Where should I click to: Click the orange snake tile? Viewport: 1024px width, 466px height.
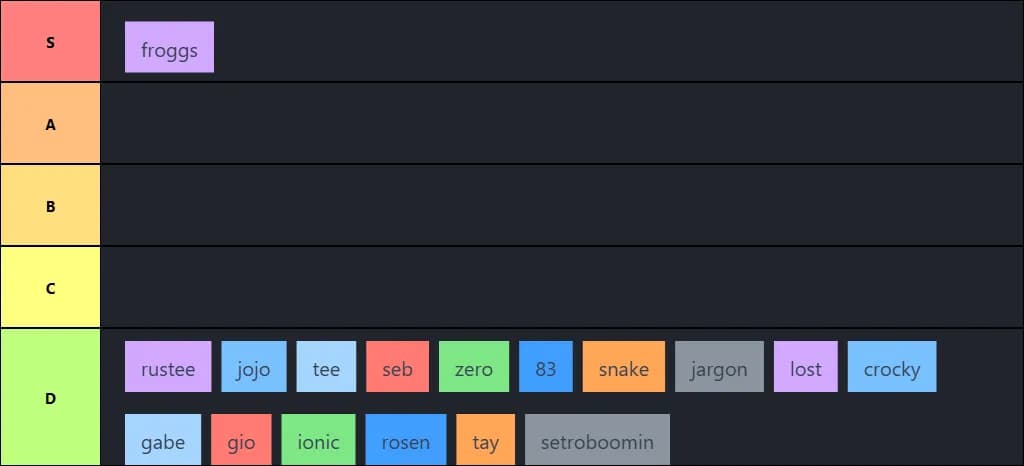(x=624, y=367)
